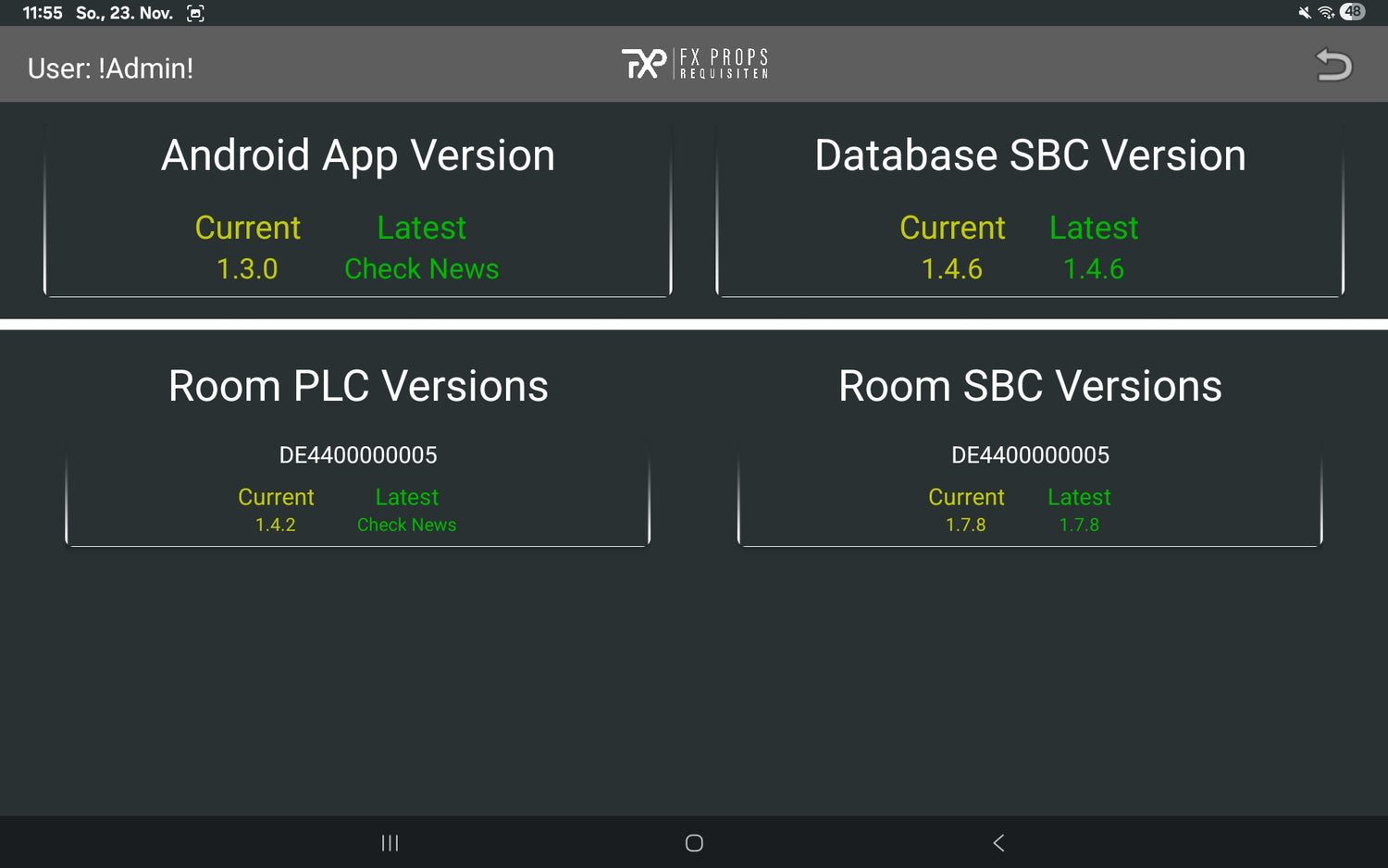This screenshot has height=868, width=1388.
Task: Select the Database SBC Version card title
Action: coord(1030,155)
